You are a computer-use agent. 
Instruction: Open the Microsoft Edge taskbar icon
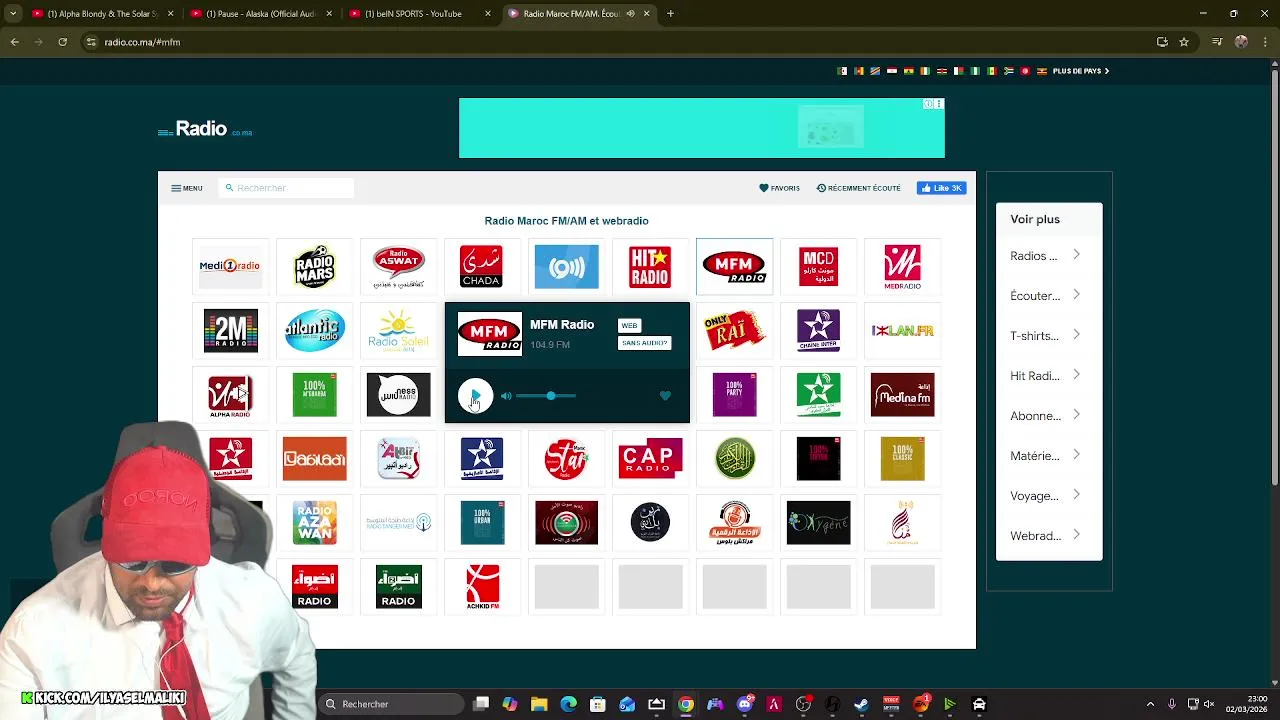click(x=569, y=704)
